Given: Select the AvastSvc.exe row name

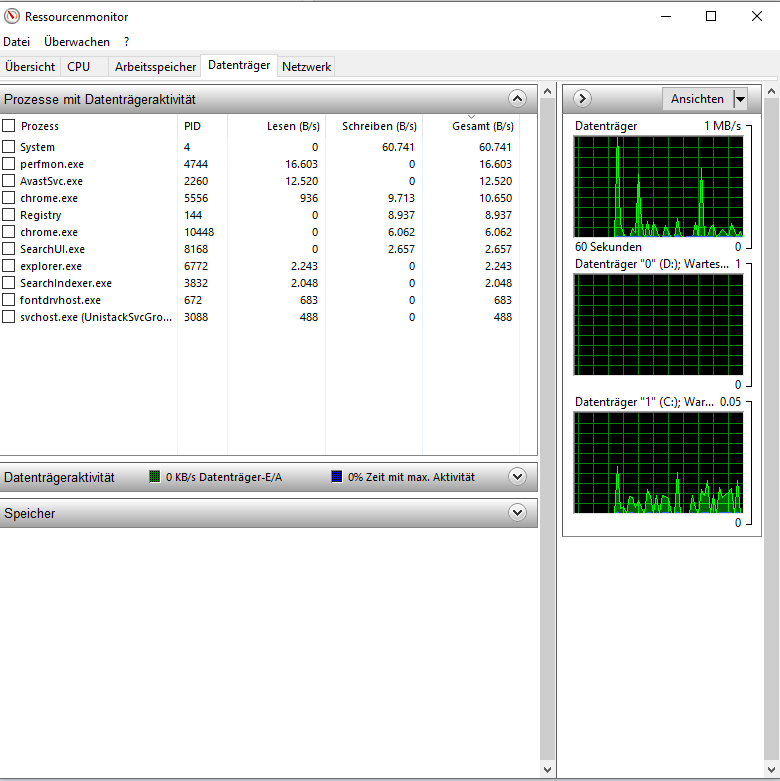Looking at the screenshot, I should pos(51,181).
